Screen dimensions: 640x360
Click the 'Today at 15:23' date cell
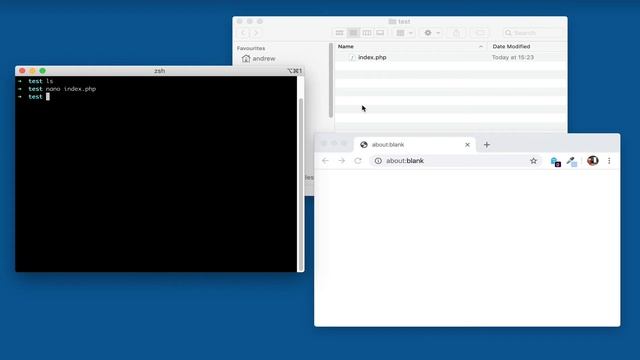513,58
